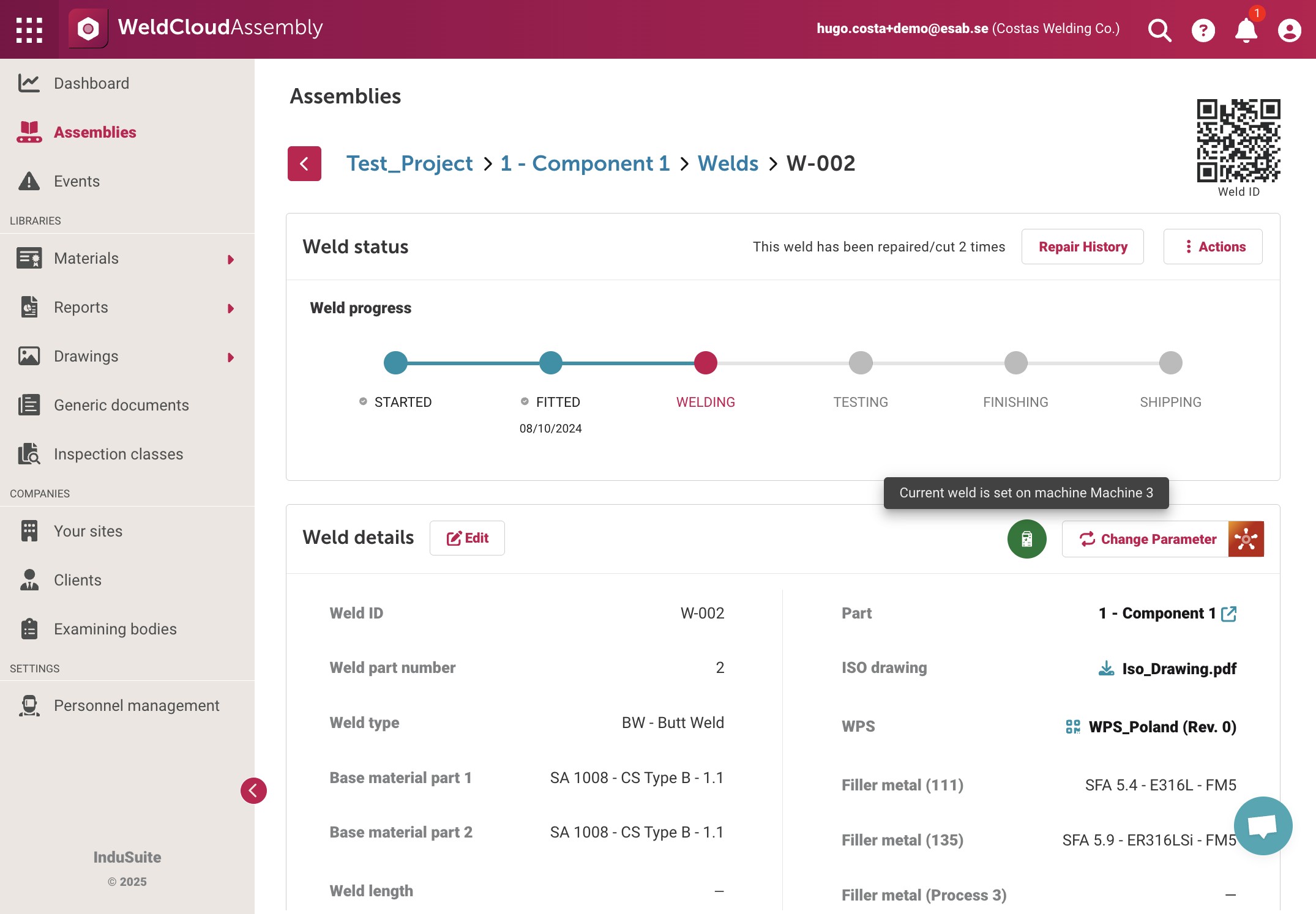Select the TESTING progress step marker
The height and width of the screenshot is (914, 1316).
tap(860, 363)
